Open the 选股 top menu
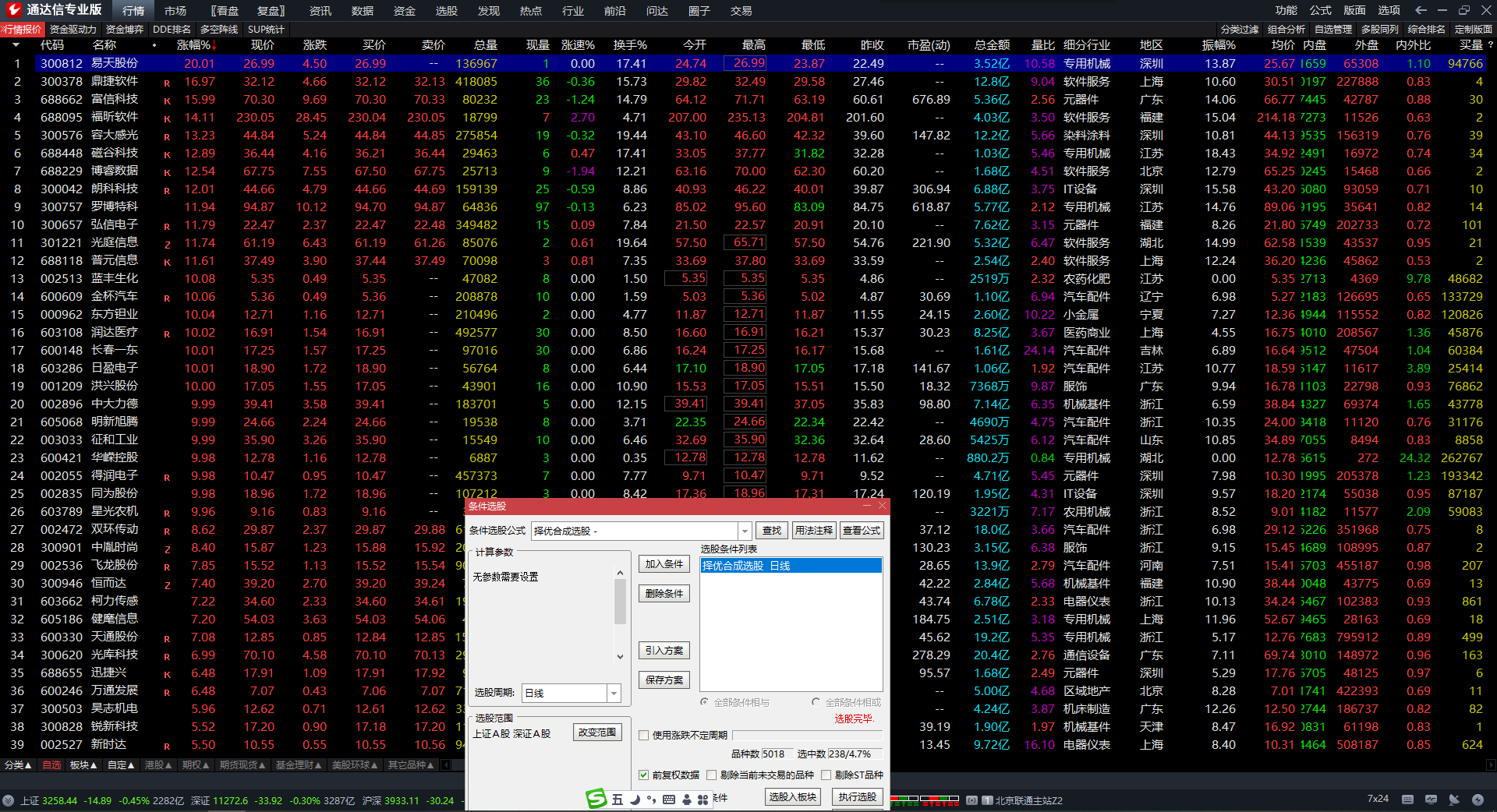The width and height of the screenshot is (1497, 812). [447, 11]
